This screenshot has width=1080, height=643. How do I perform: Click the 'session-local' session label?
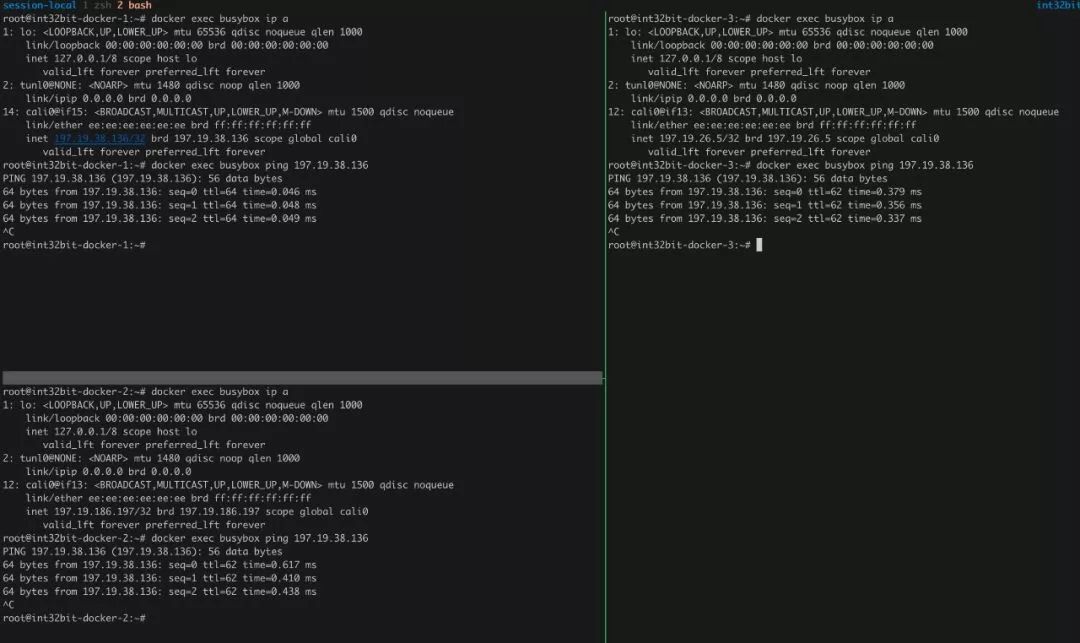click(x=40, y=6)
